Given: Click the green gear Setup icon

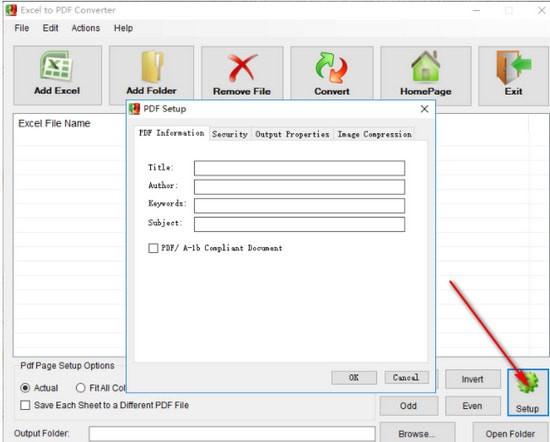Looking at the screenshot, I should (x=527, y=382).
